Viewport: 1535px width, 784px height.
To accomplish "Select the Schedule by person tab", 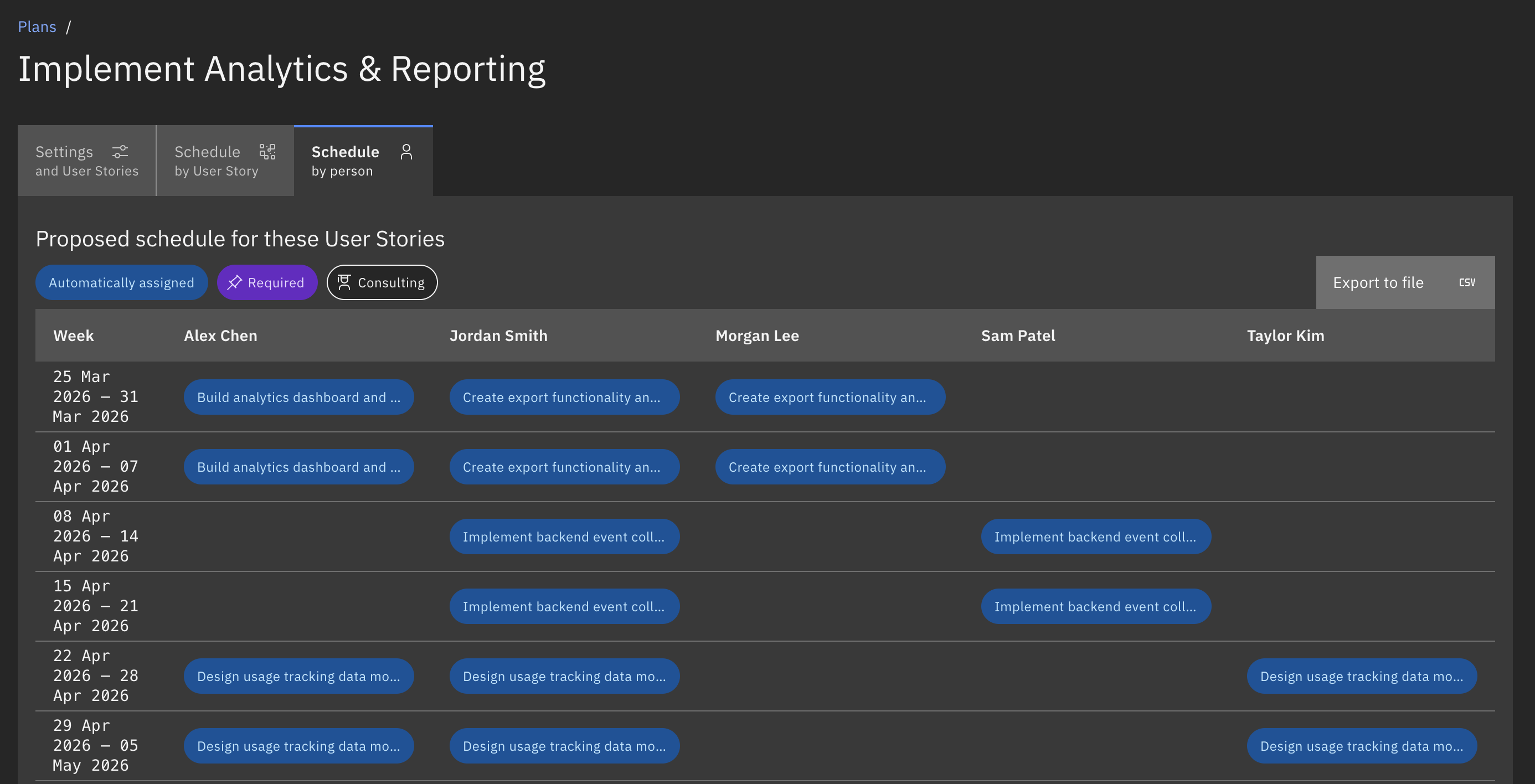I will pyautogui.click(x=363, y=161).
